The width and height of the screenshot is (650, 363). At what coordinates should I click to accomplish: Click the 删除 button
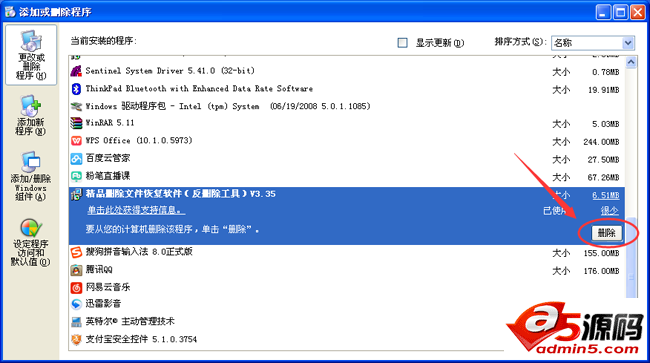(606, 233)
